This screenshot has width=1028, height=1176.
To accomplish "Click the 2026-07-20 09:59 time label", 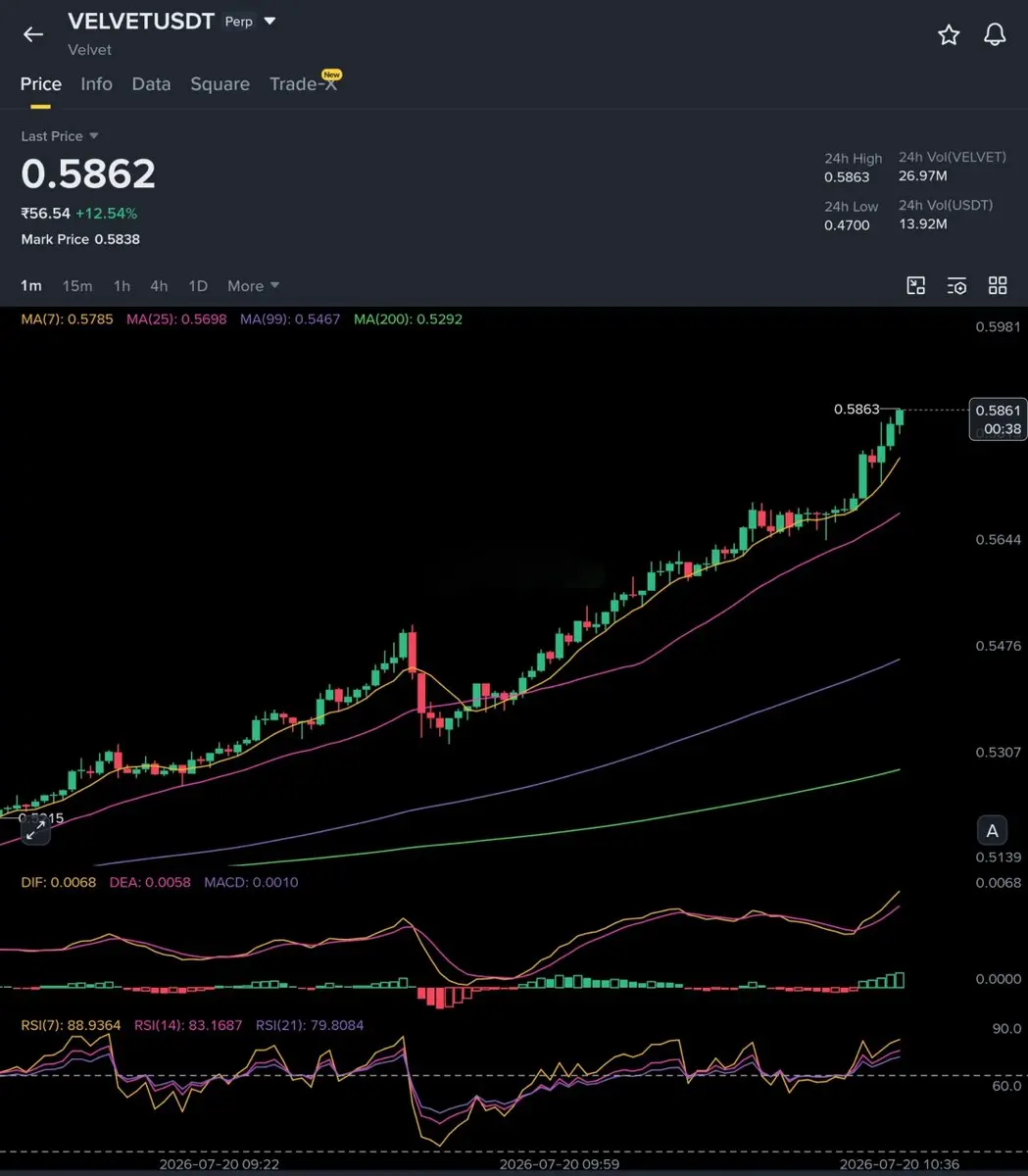I will 559,1164.
